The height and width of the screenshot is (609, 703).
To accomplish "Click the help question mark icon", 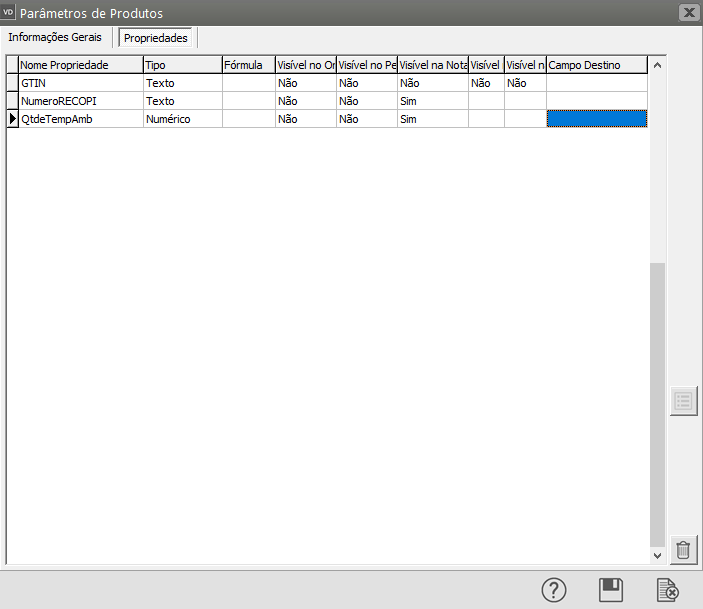I will click(554, 590).
